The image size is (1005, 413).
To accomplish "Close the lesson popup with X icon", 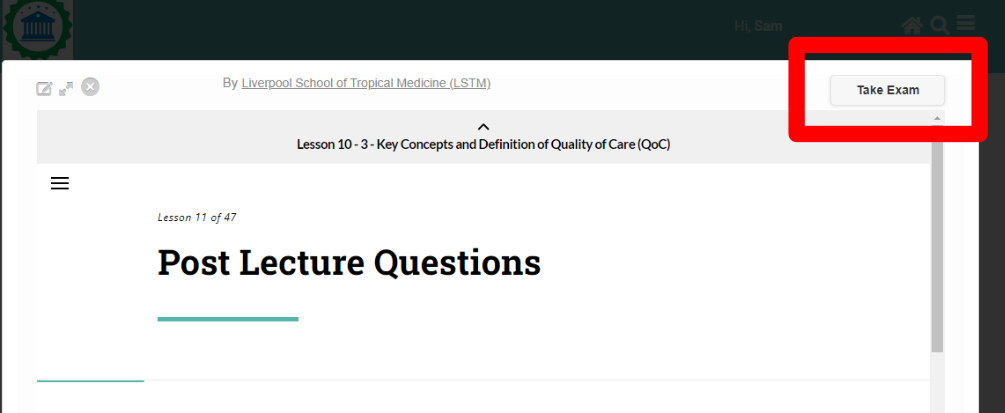I will (90, 87).
